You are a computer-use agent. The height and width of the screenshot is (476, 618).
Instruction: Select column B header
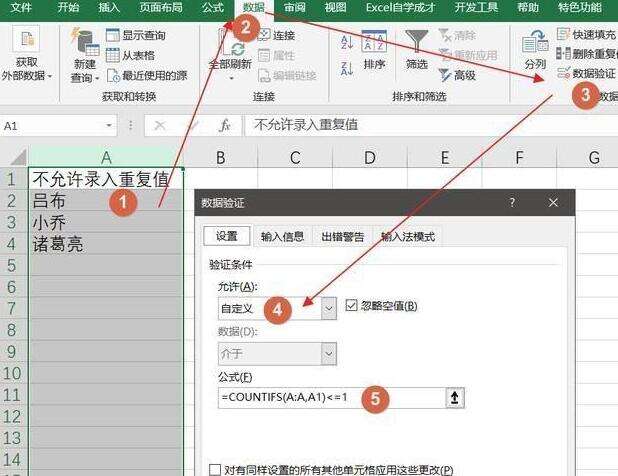(x=221, y=157)
